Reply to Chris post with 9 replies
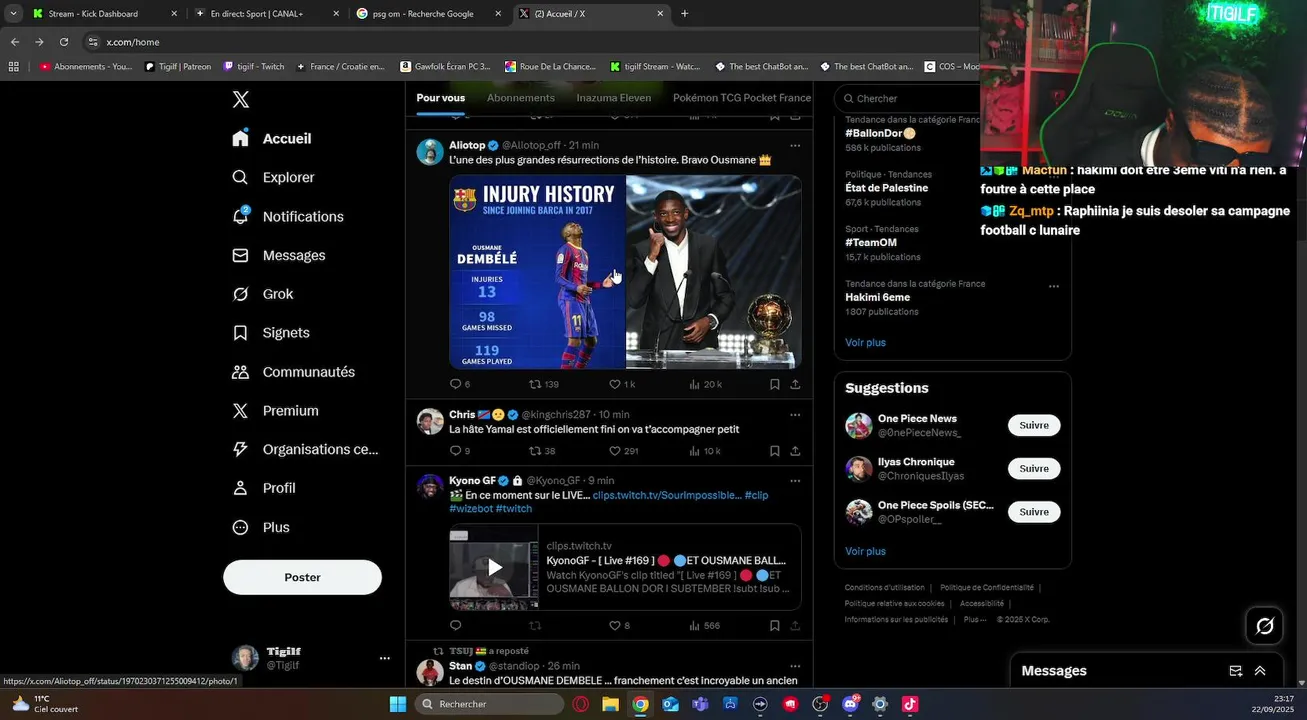Viewport: 1307px width, 720px height. (460, 451)
